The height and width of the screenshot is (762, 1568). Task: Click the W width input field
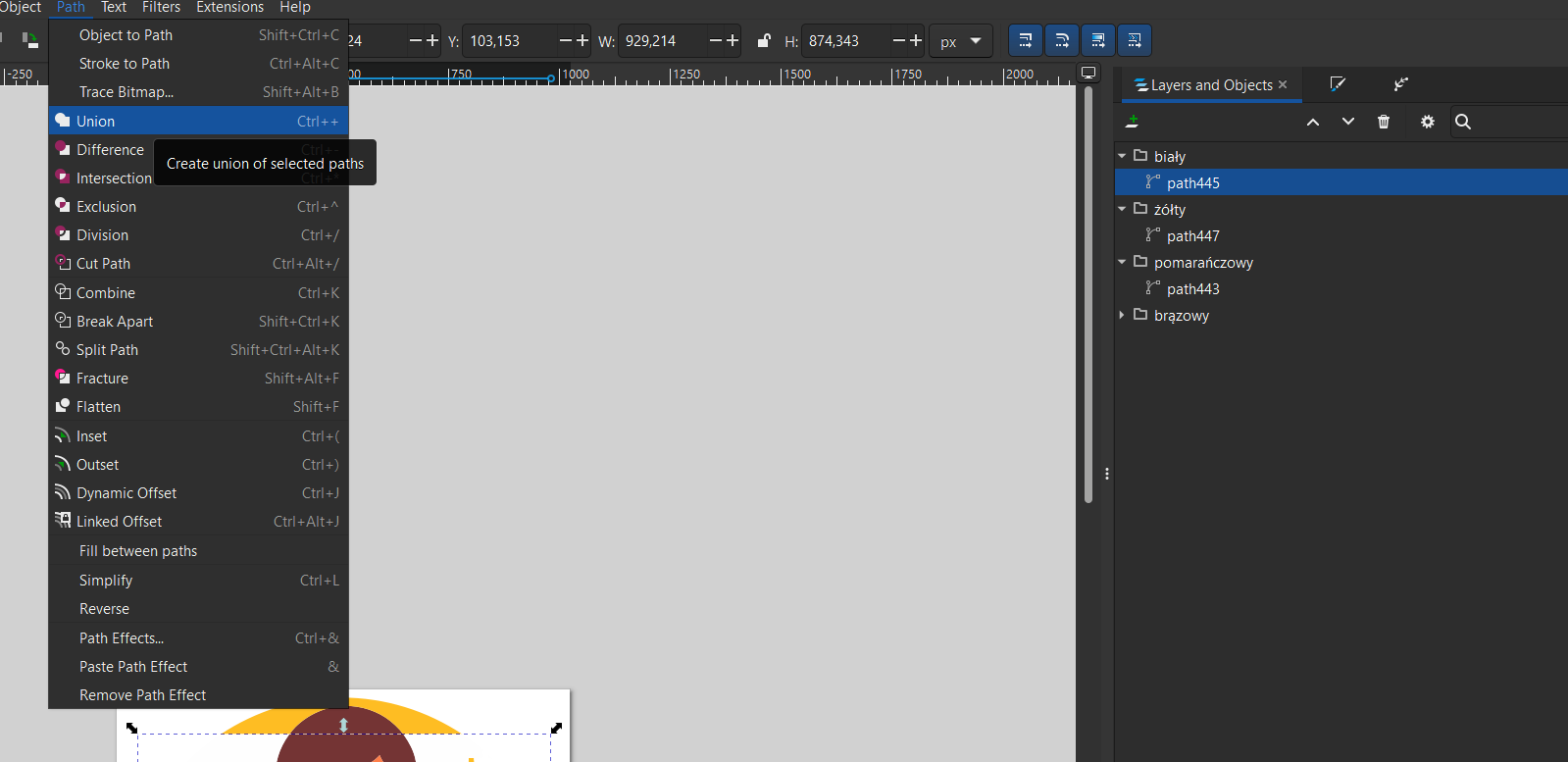click(x=663, y=41)
